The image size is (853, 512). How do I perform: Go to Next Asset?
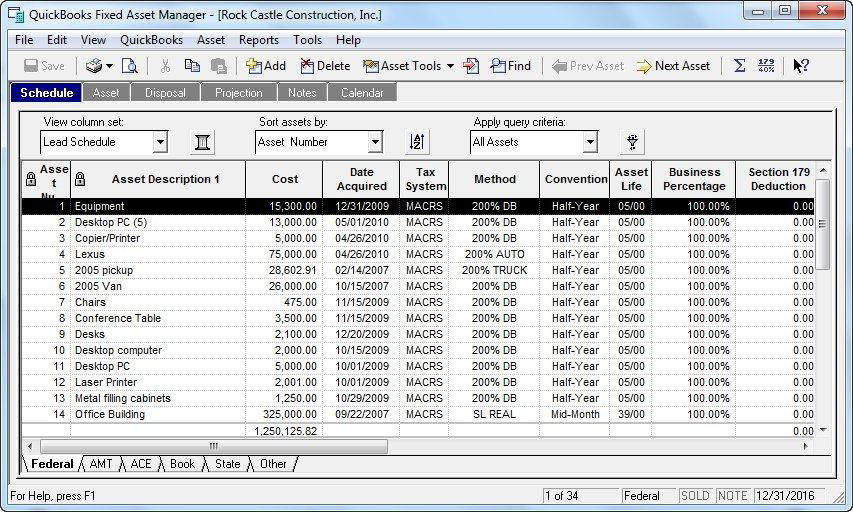coord(673,66)
